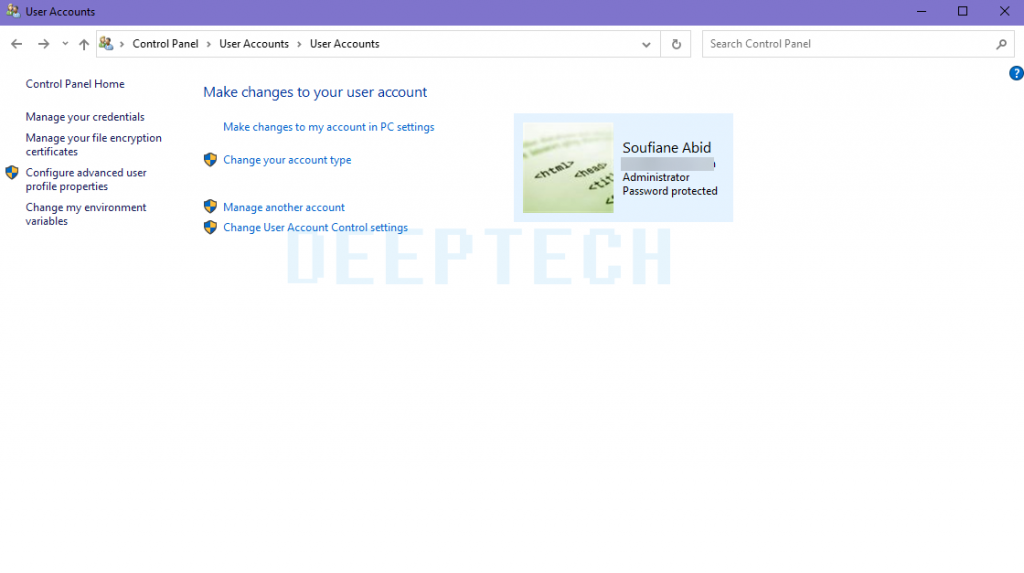Select last User Accounts breadcrumb
This screenshot has width=1024, height=573.
(344, 44)
